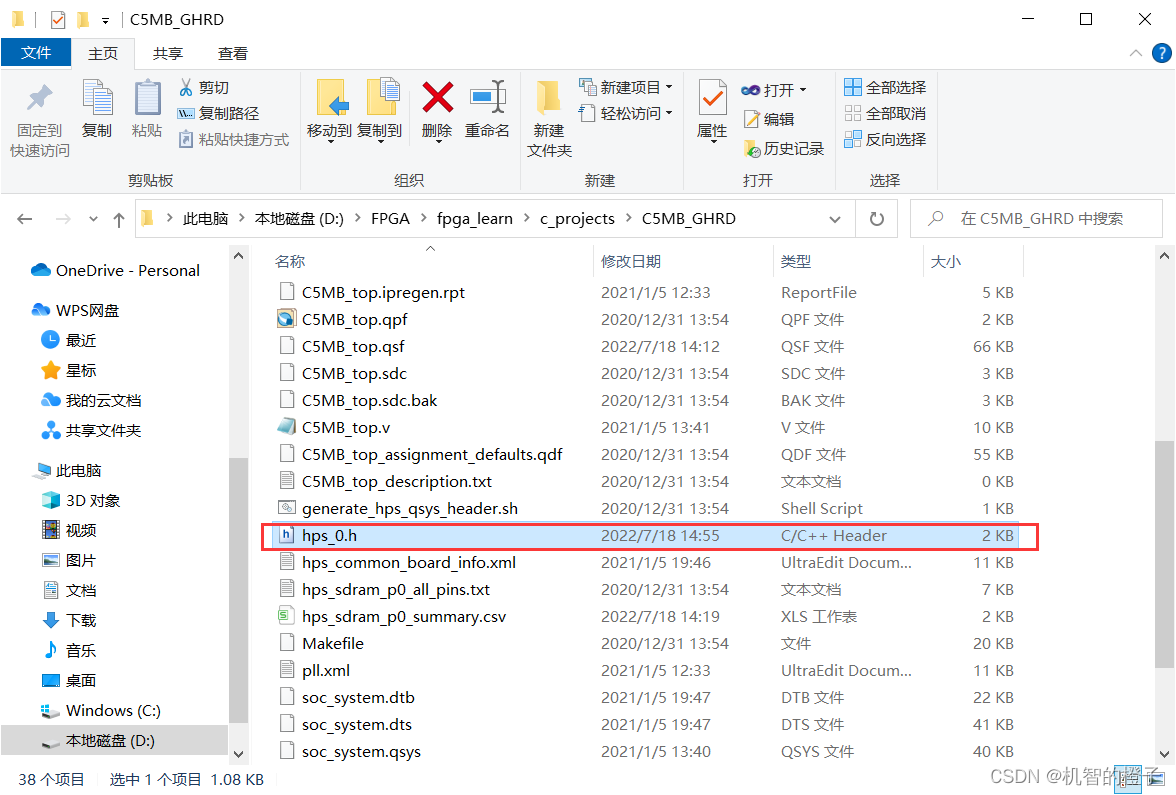Viewport: 1176px width, 795px height.
Task: Open the help question mark icon
Action: (x=1161, y=53)
